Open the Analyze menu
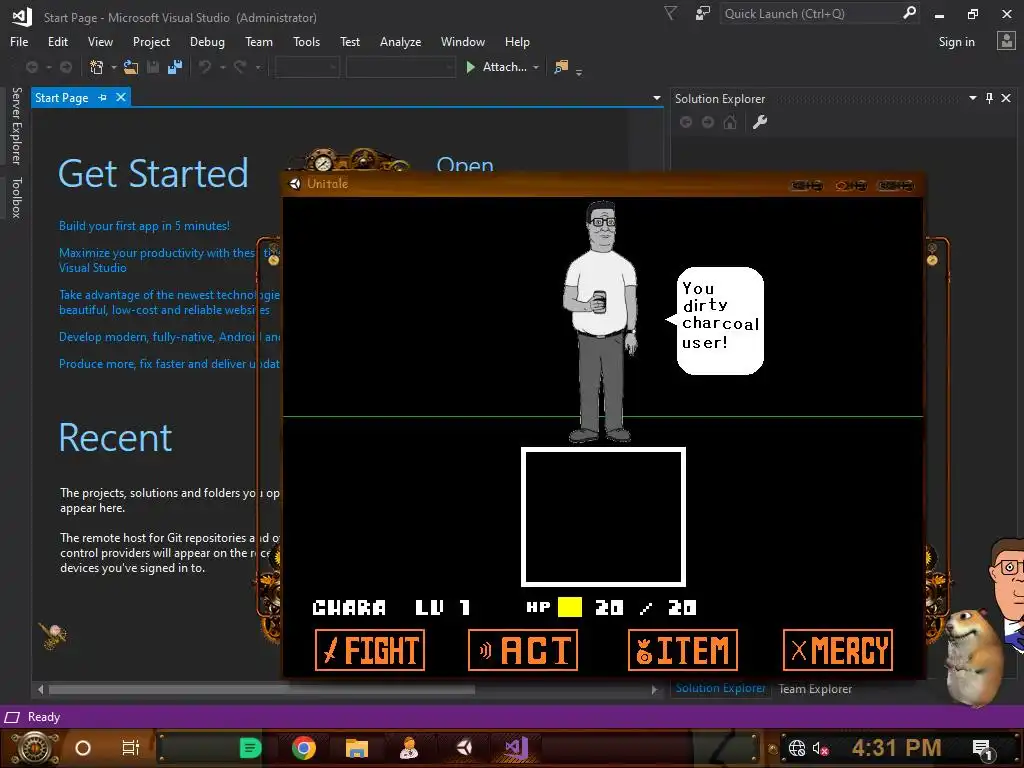Screen dimensions: 1024x768 400,42
